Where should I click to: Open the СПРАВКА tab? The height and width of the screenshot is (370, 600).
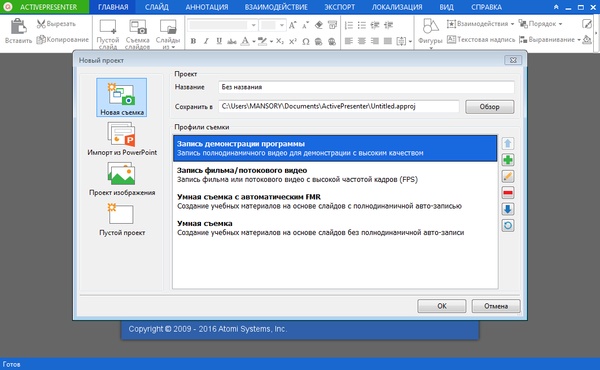[486, 7]
